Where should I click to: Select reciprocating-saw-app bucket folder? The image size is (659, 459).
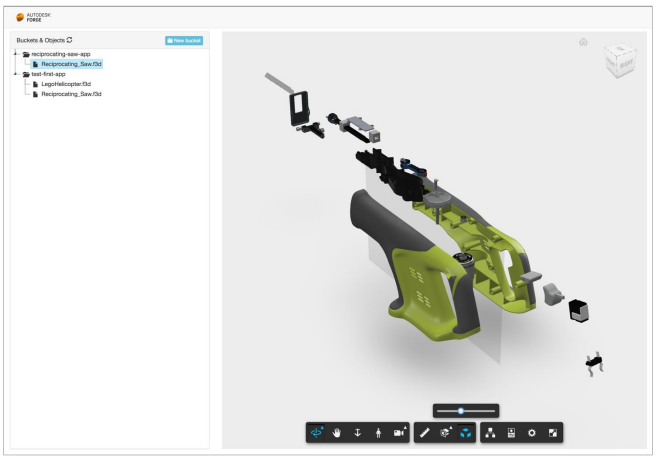coord(56,54)
